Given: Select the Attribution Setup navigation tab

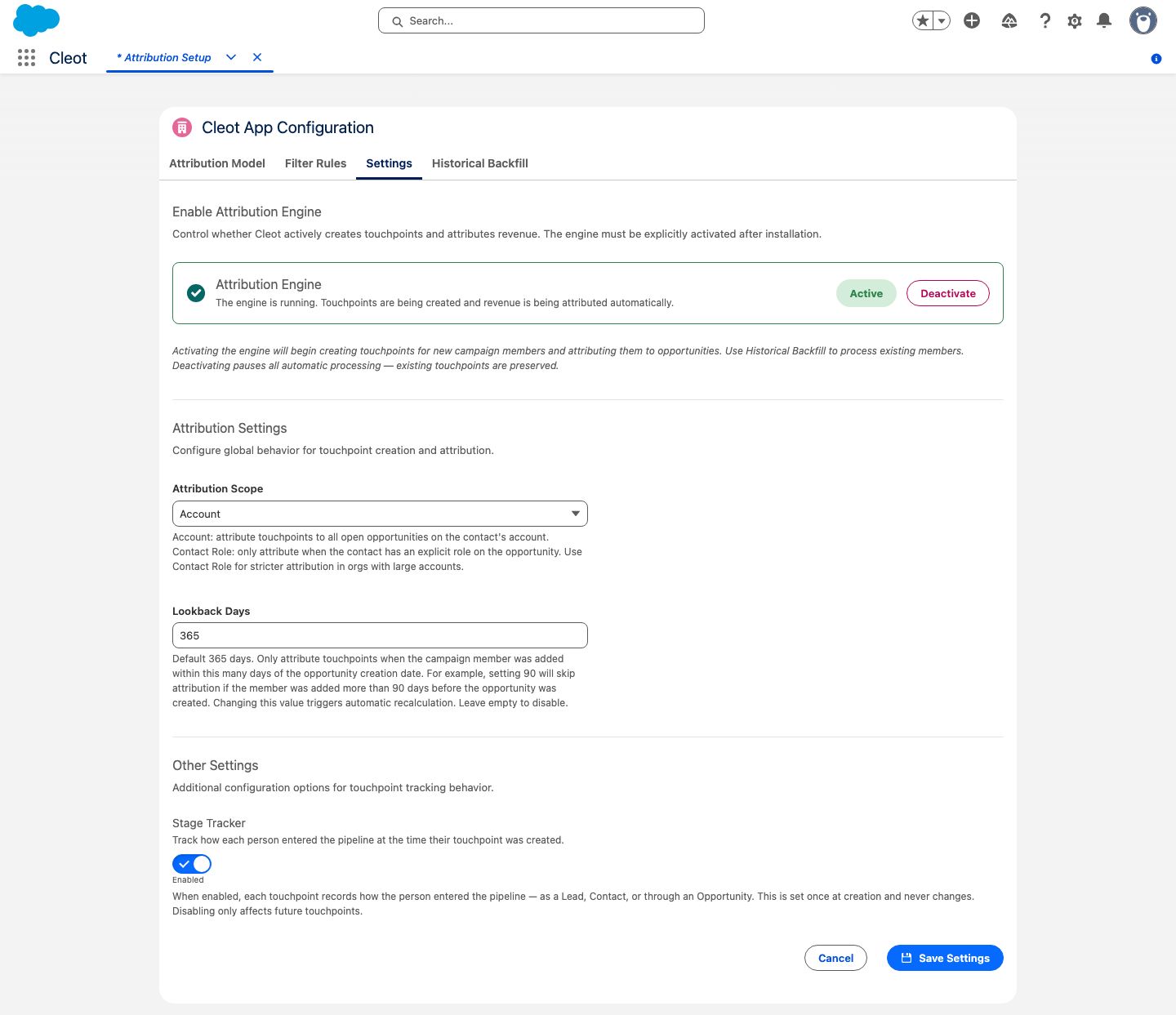Looking at the screenshot, I should pyautogui.click(x=163, y=57).
